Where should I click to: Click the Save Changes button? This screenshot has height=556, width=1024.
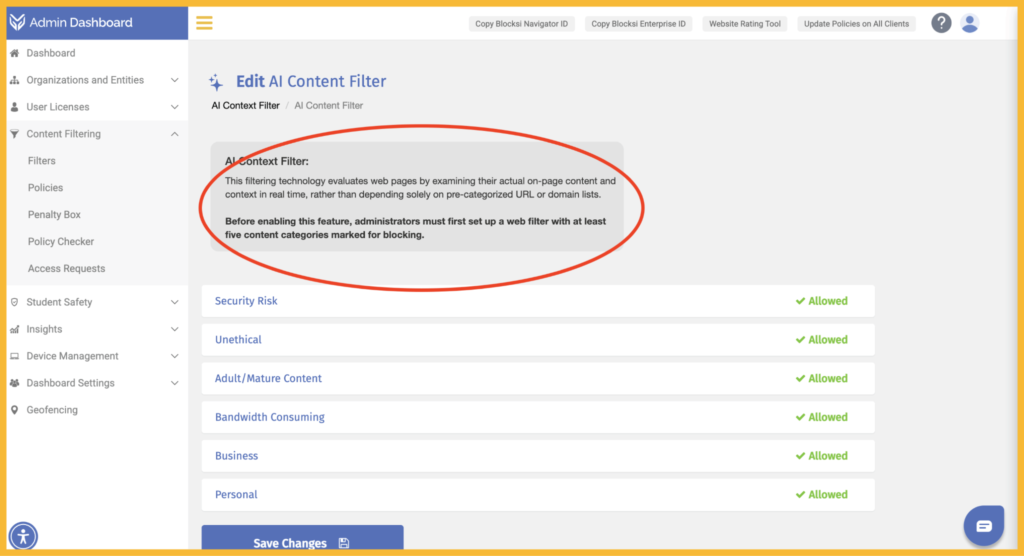click(302, 538)
